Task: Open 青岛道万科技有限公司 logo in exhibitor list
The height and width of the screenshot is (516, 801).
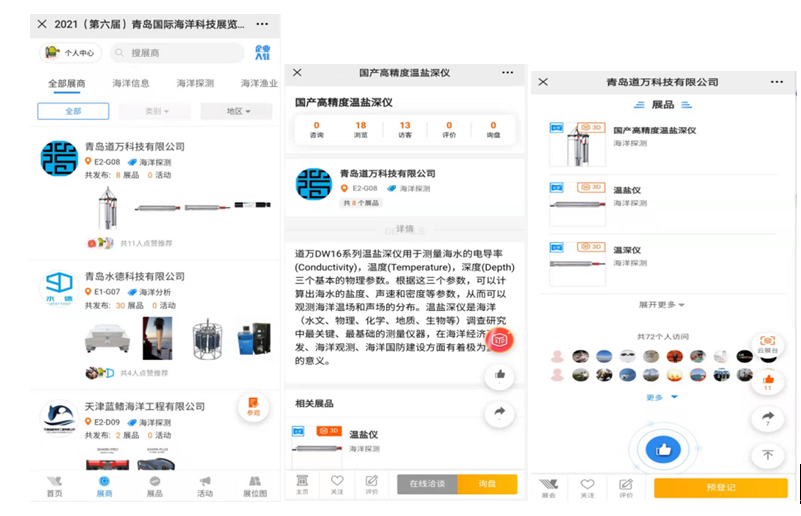Action: [x=59, y=158]
